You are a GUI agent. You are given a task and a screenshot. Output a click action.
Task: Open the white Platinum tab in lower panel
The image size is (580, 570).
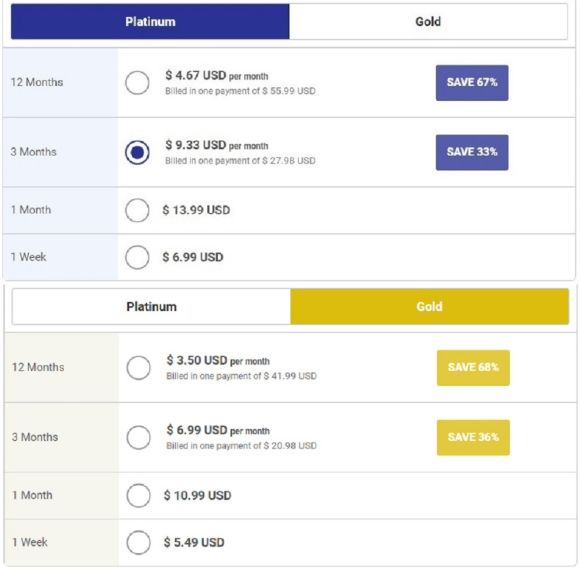click(151, 307)
